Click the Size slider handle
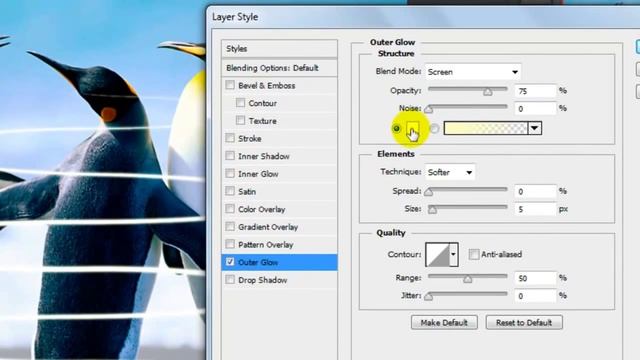 pos(432,210)
